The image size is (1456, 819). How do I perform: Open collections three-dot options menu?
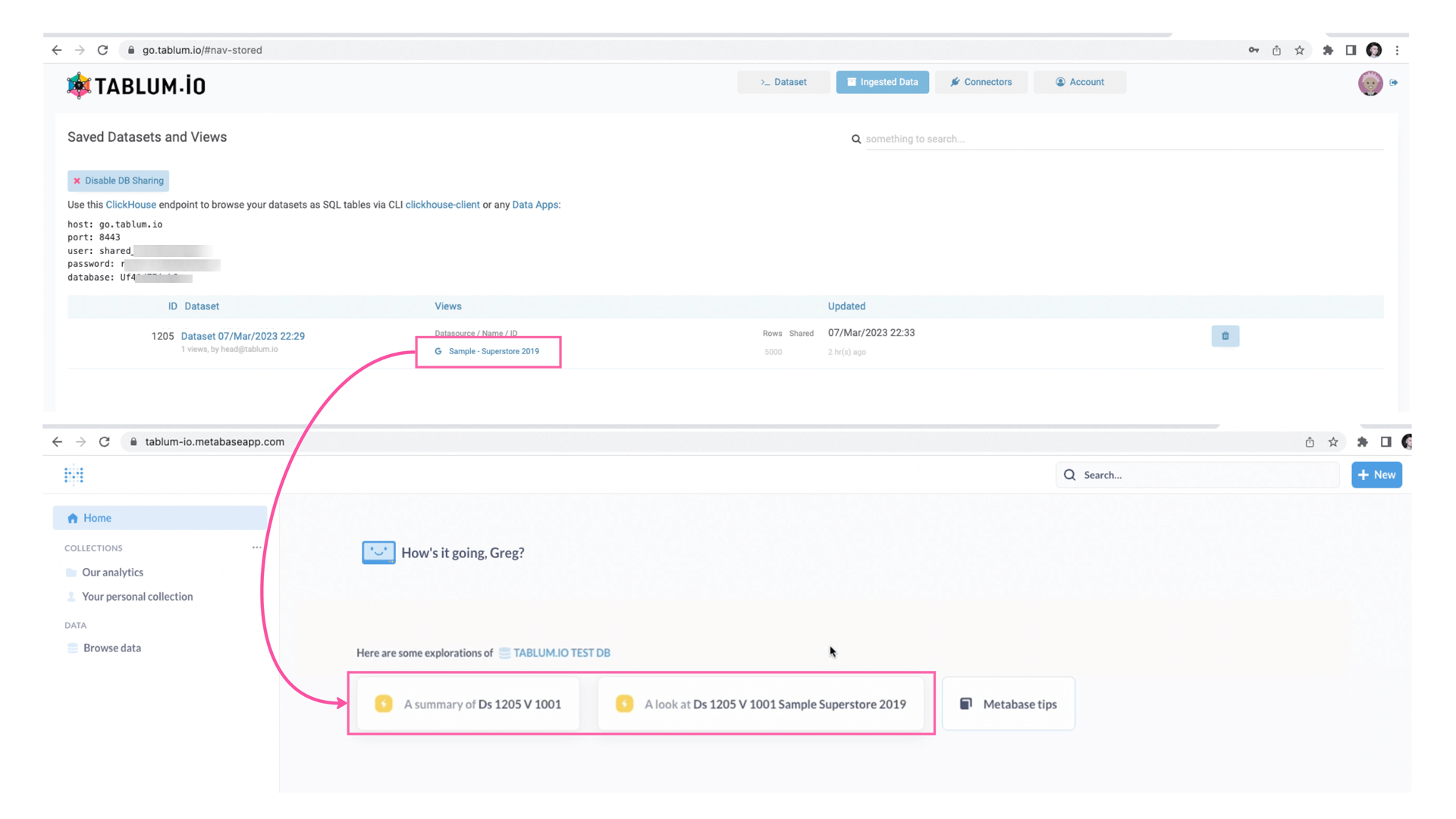(257, 548)
